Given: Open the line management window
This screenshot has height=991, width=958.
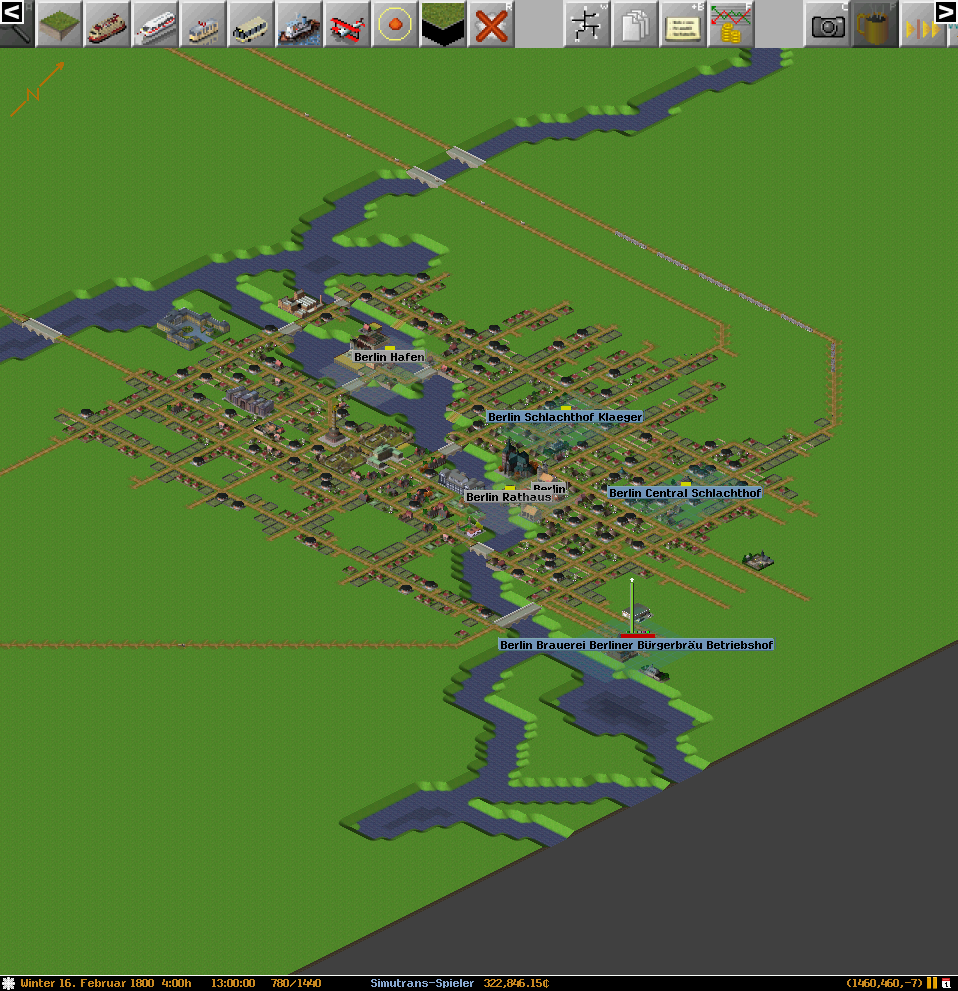Looking at the screenshot, I should (x=587, y=24).
